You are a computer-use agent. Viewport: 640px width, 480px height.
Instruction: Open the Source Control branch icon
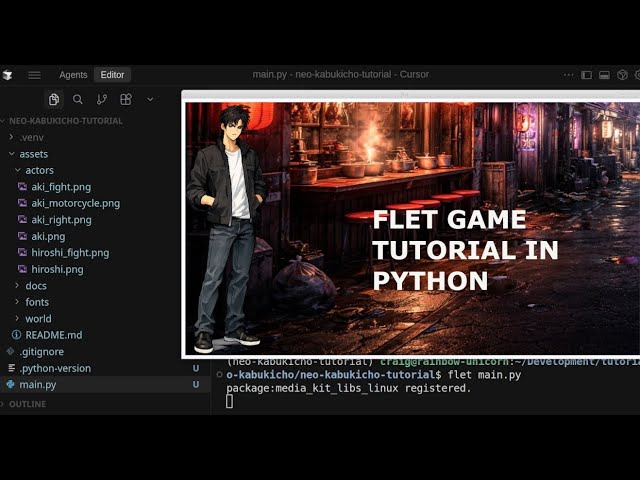[x=102, y=99]
